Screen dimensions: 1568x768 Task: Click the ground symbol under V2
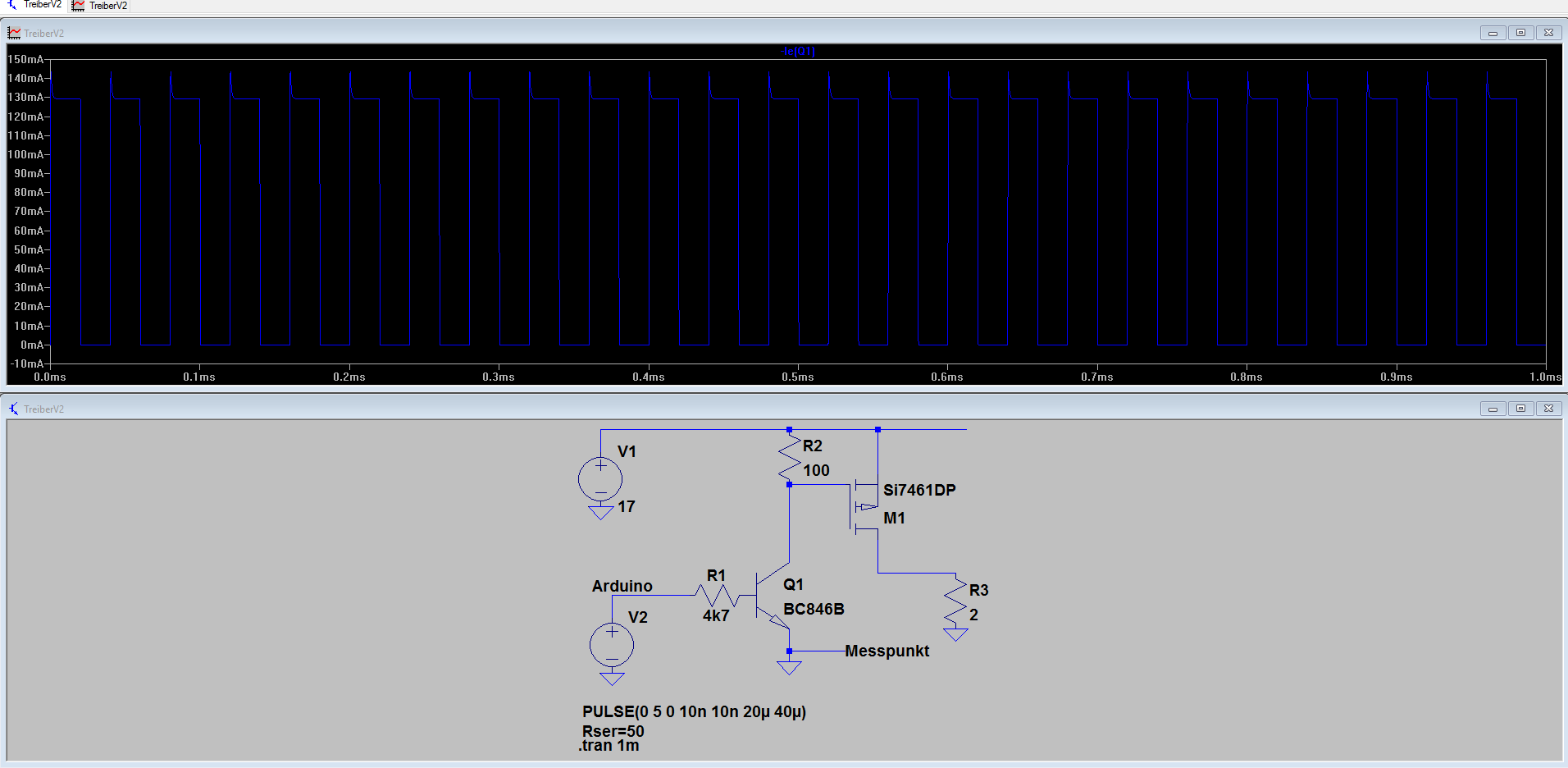pos(612,679)
